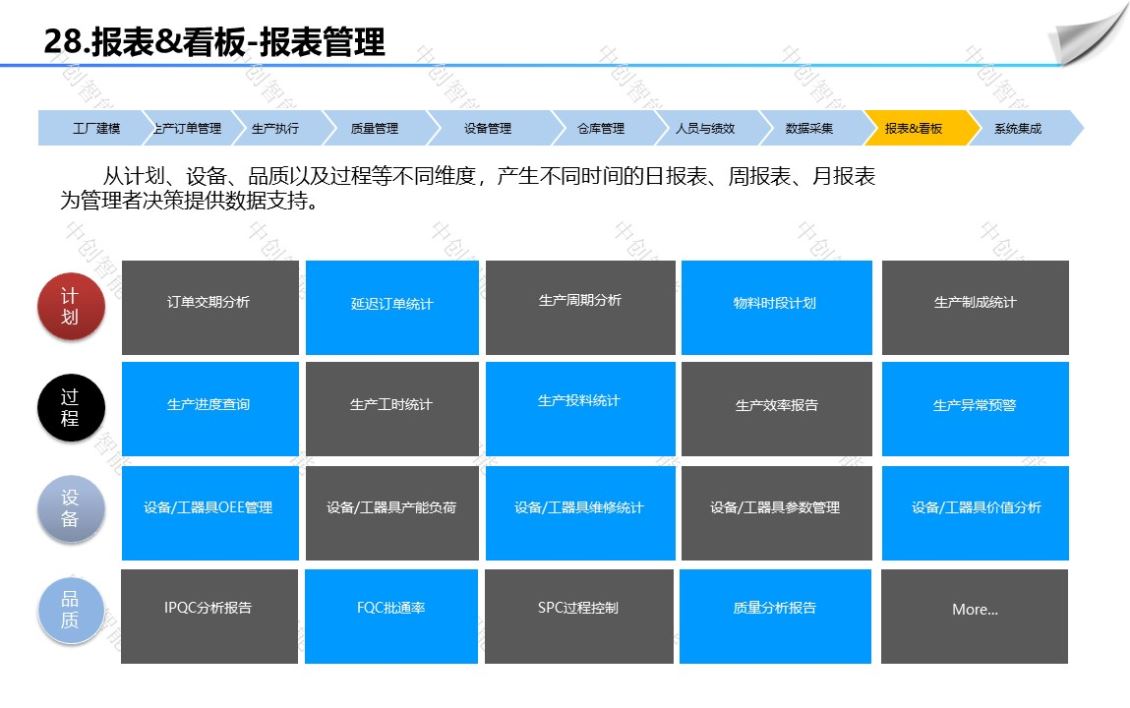
Task: Click the page curl corner icon
Action: (1087, 36)
